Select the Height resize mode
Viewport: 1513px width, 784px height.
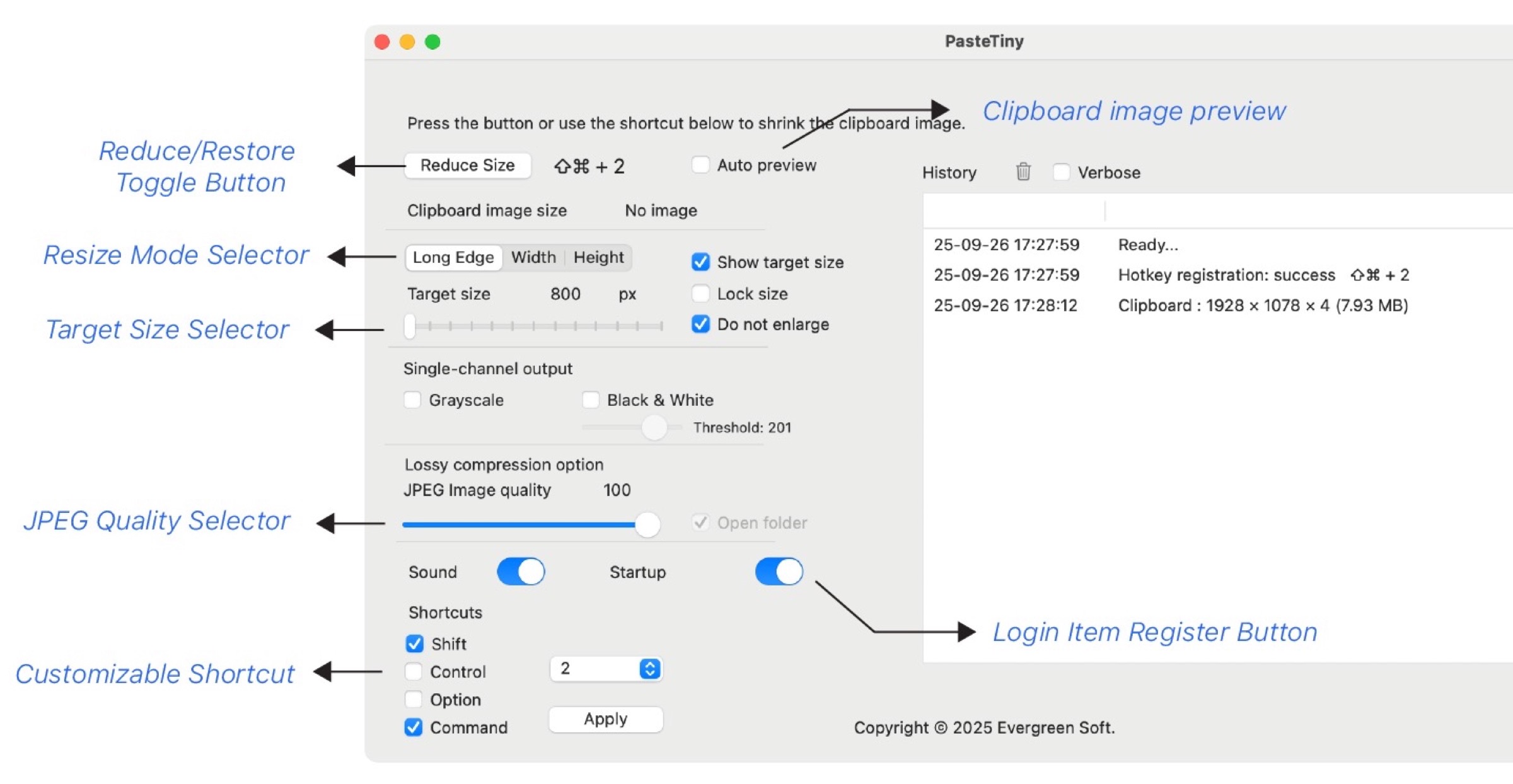click(598, 257)
